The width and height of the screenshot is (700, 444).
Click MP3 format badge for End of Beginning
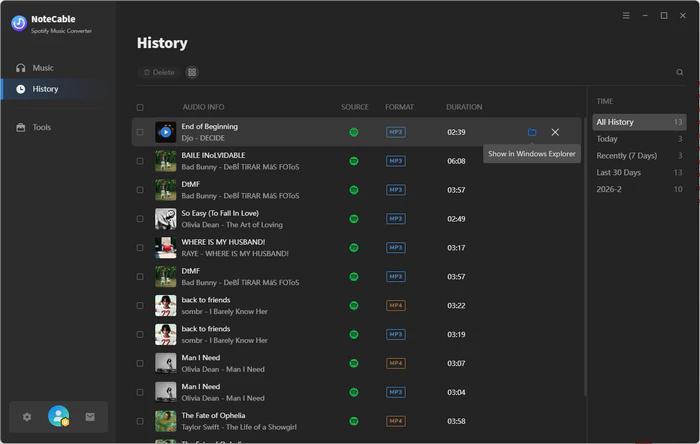point(396,132)
